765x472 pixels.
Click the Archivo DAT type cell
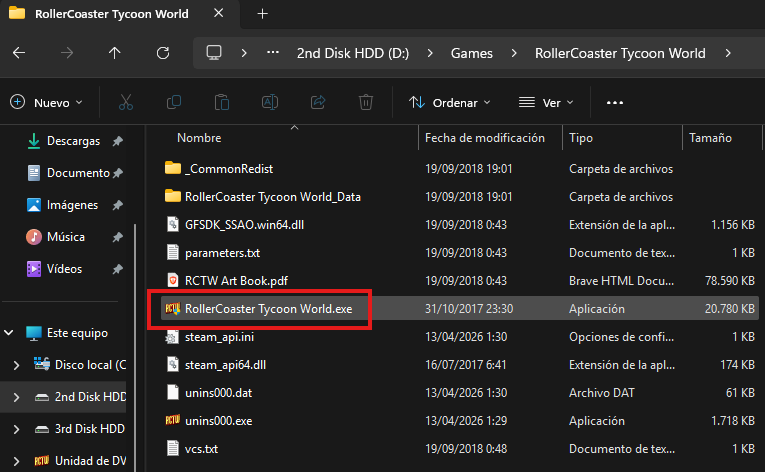coord(602,392)
